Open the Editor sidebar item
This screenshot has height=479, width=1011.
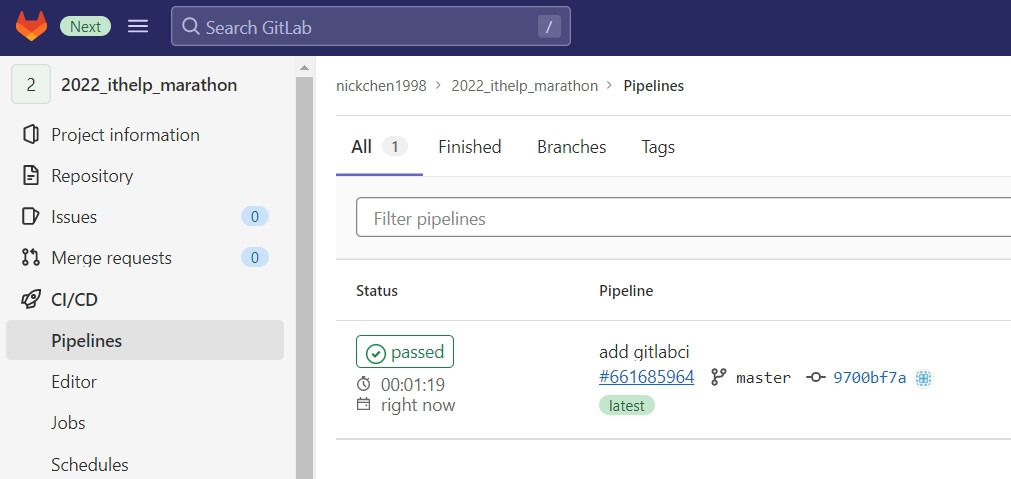pos(74,382)
